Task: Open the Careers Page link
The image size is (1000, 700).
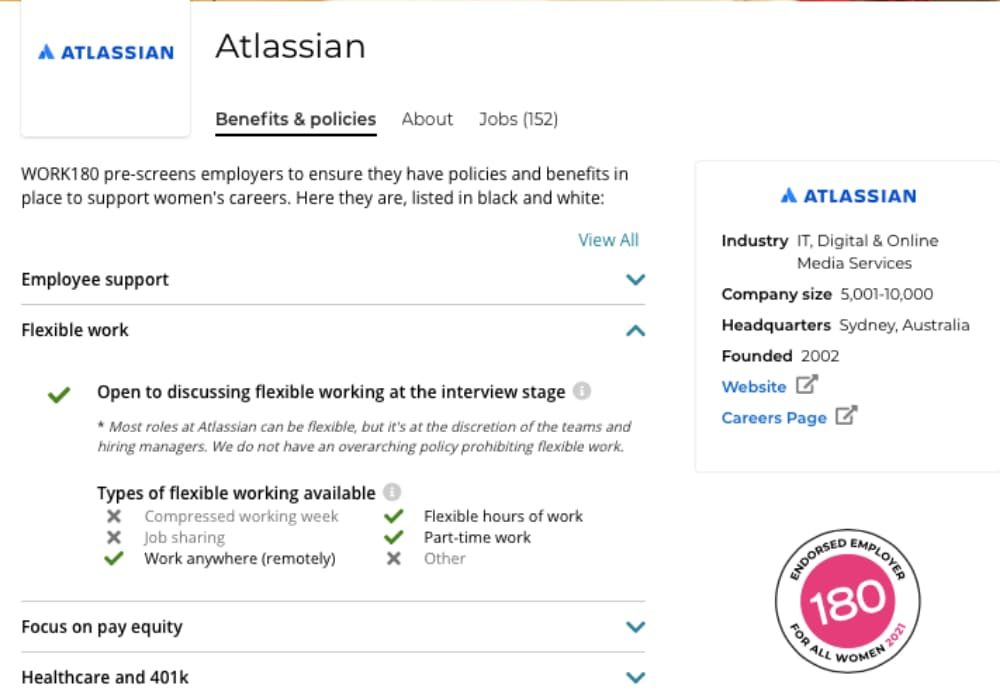Action: (774, 418)
